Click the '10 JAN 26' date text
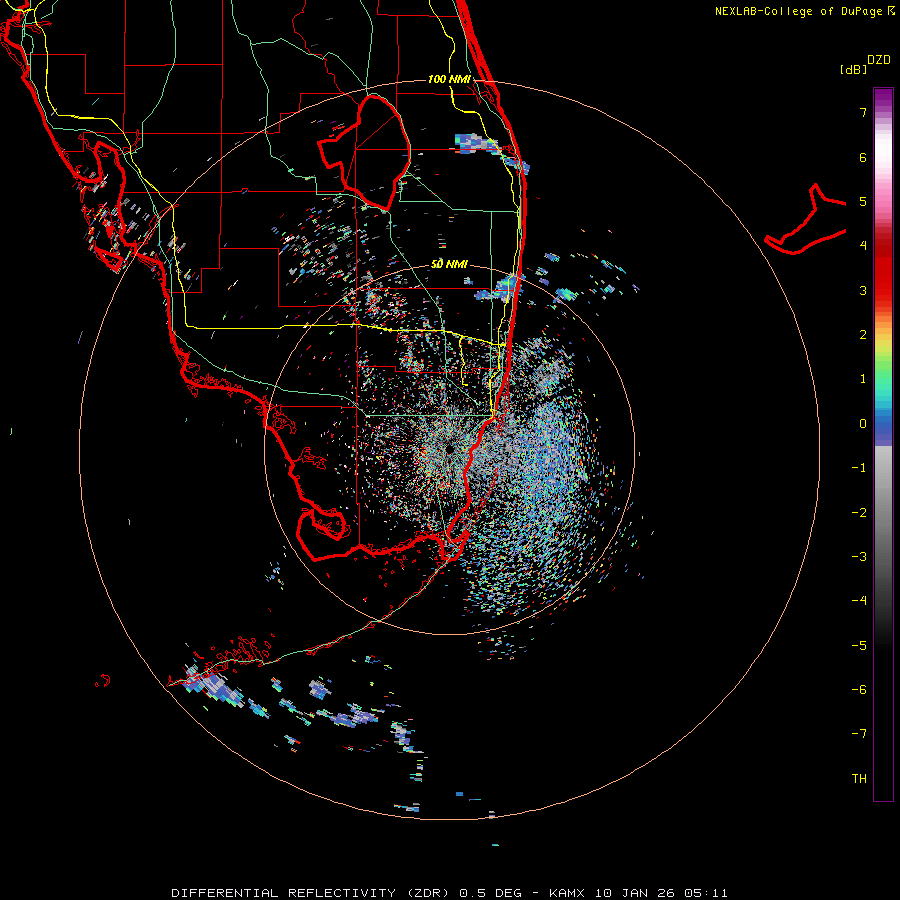Viewport: 900px width, 900px height. (x=635, y=893)
